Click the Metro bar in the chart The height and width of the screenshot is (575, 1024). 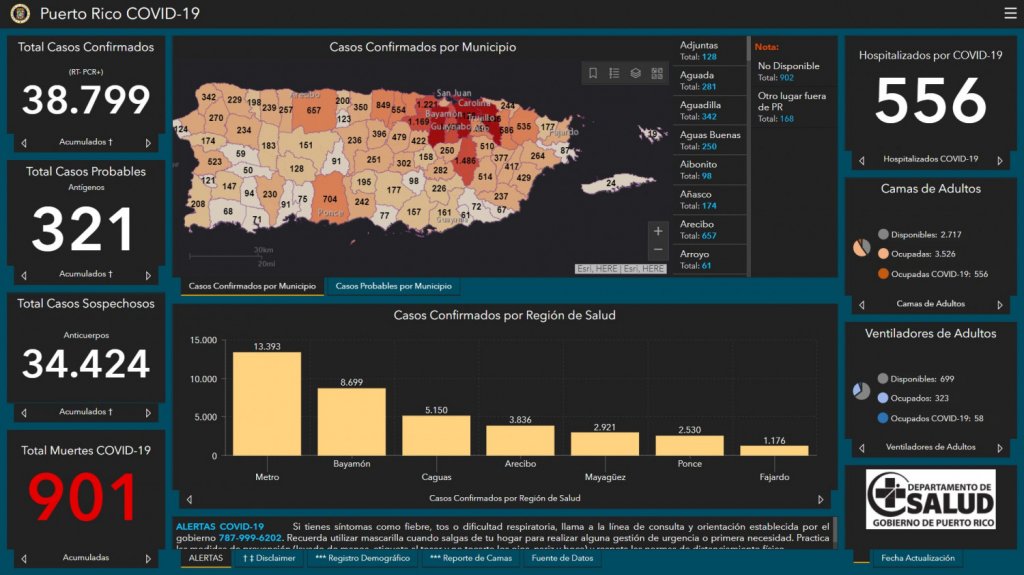click(266, 403)
